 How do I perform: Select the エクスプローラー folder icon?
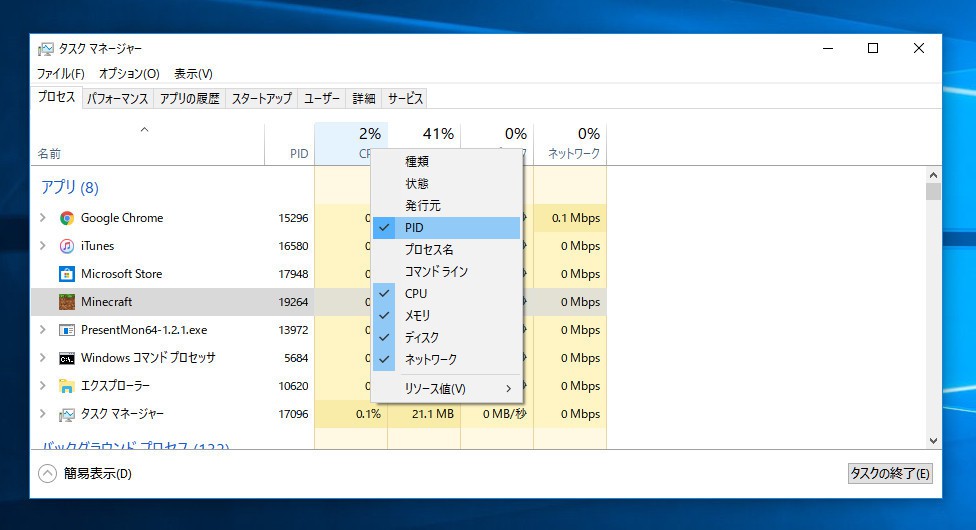(x=67, y=386)
